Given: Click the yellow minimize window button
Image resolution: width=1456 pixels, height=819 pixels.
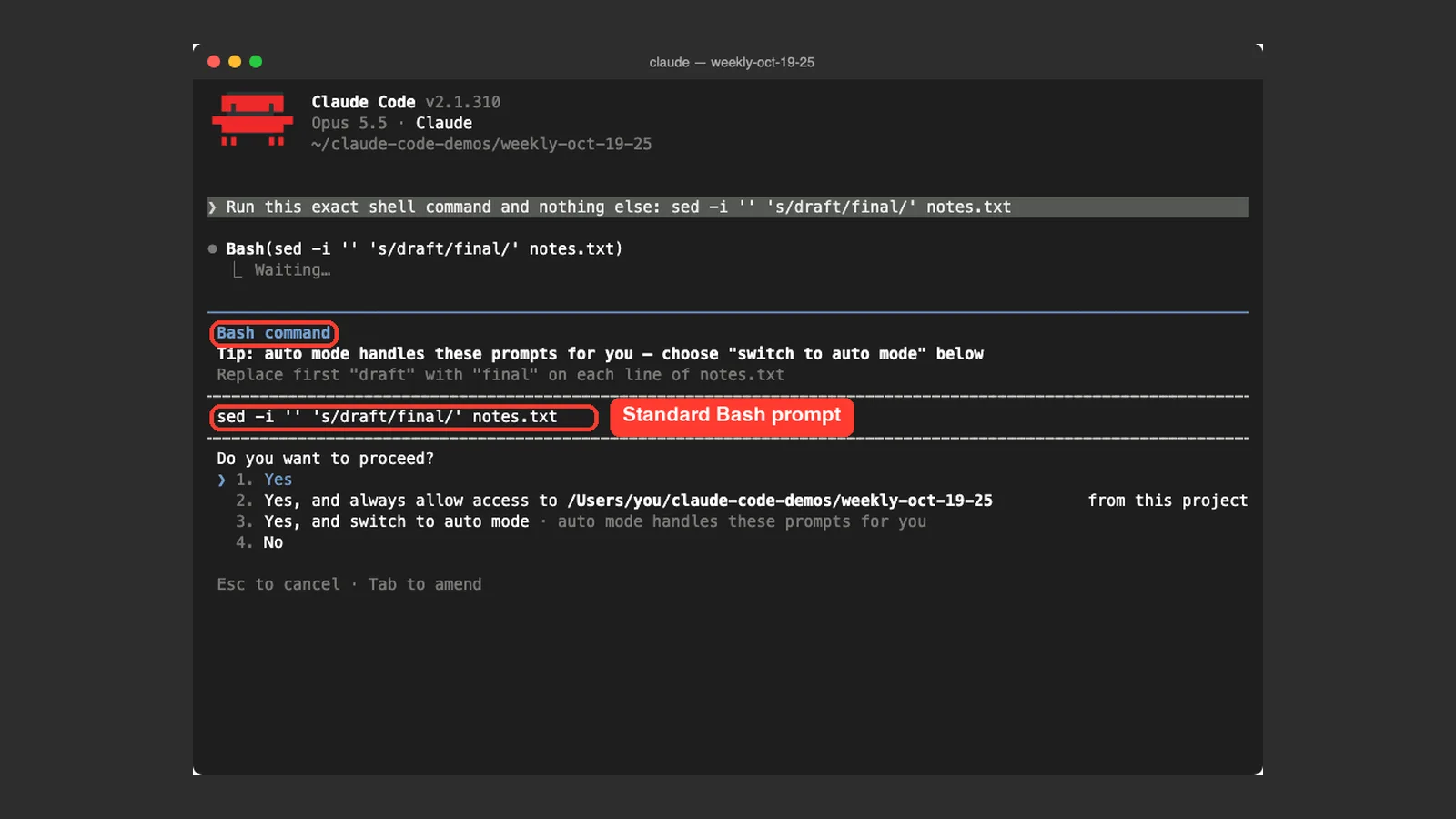Looking at the screenshot, I should pos(235,62).
